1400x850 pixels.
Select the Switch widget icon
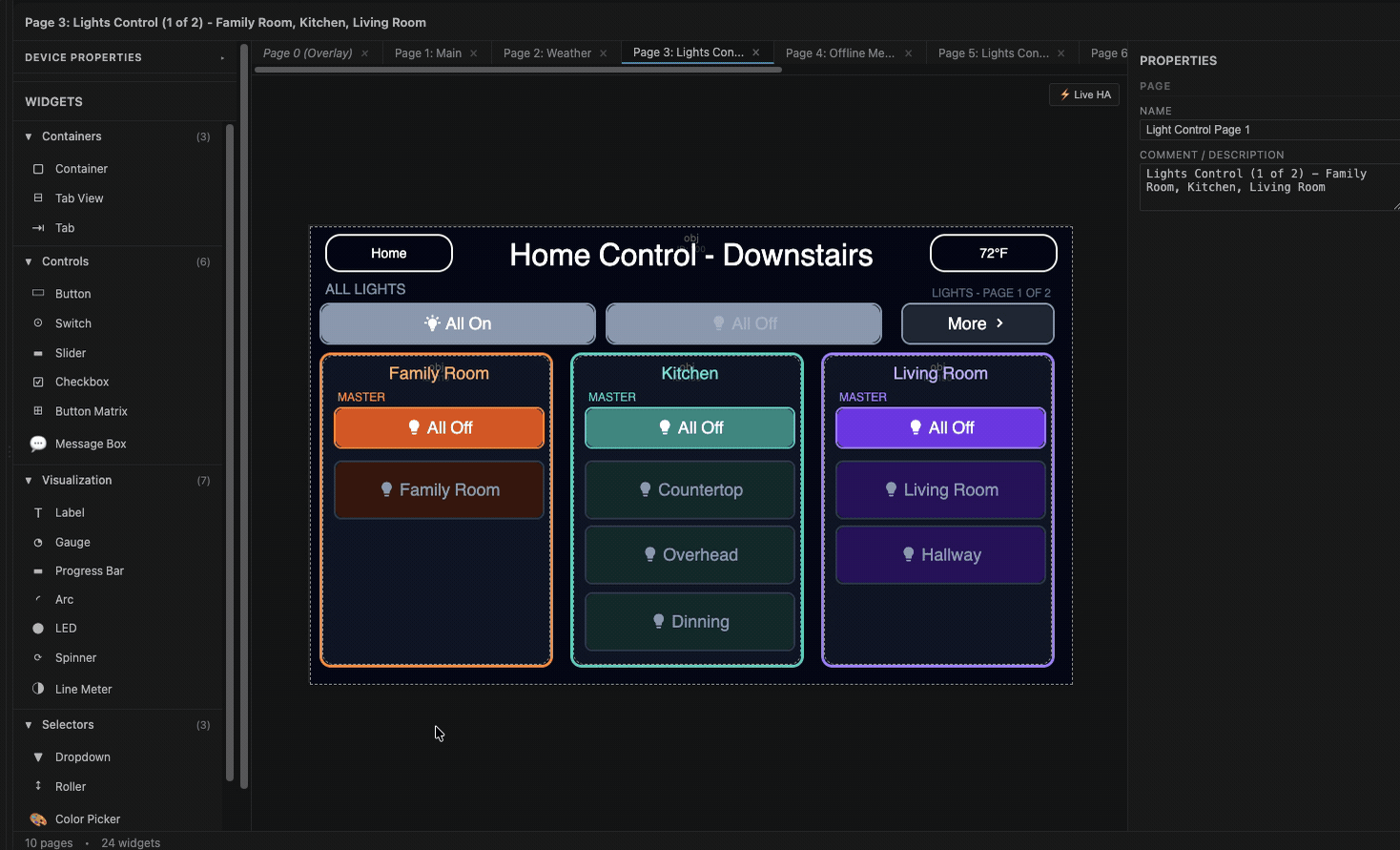tap(38, 323)
